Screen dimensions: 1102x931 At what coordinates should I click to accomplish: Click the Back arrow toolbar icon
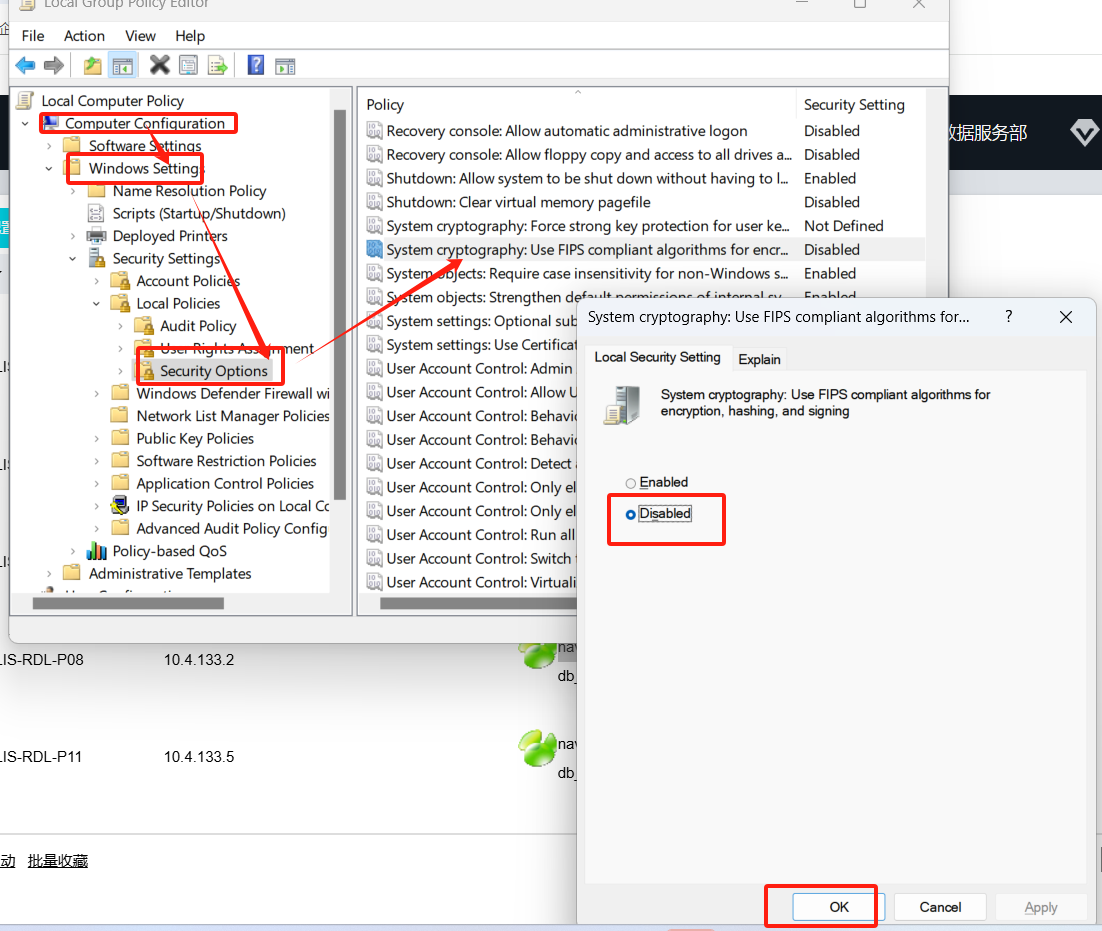[25, 66]
